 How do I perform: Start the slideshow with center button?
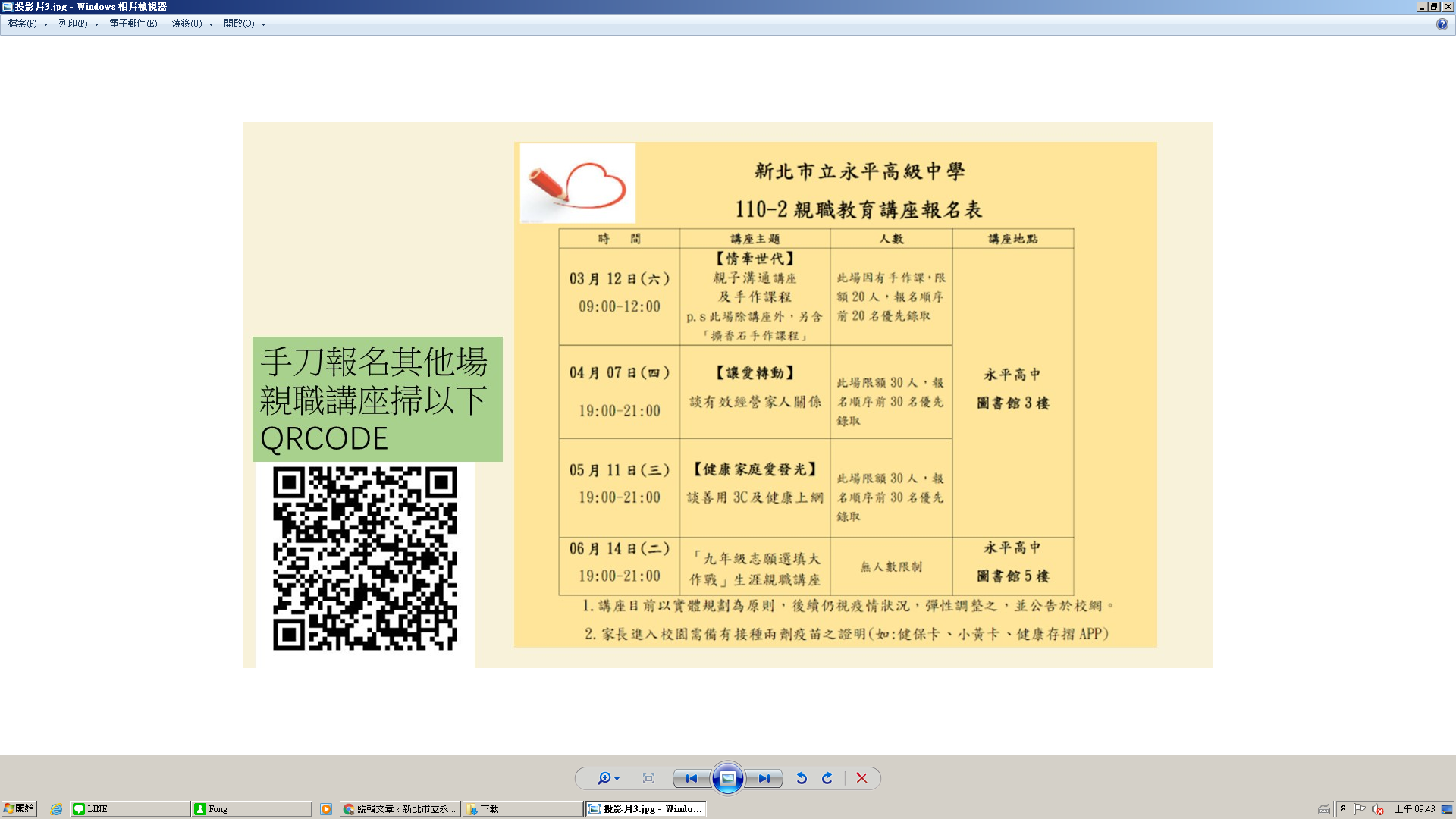click(x=727, y=778)
